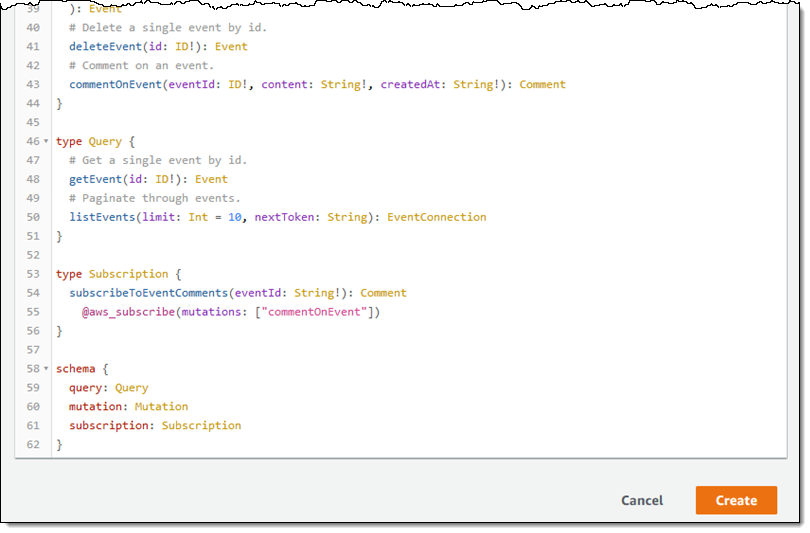Click the orange Create button
Screen dimensions: 810x533
click(736, 500)
